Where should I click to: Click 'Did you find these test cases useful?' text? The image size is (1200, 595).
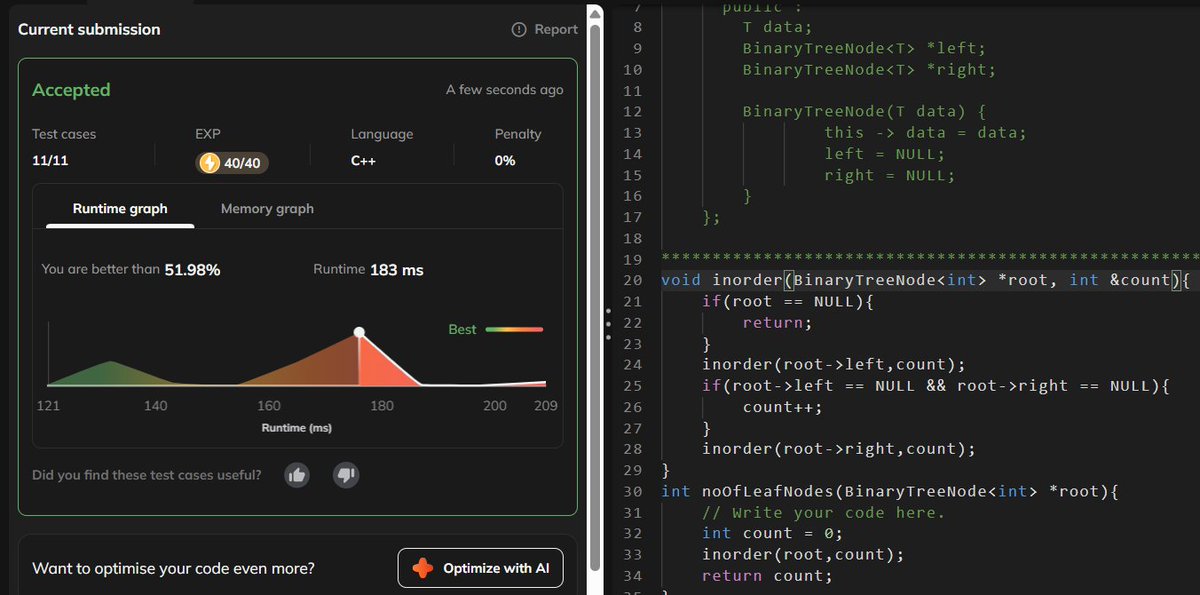[x=147, y=475]
